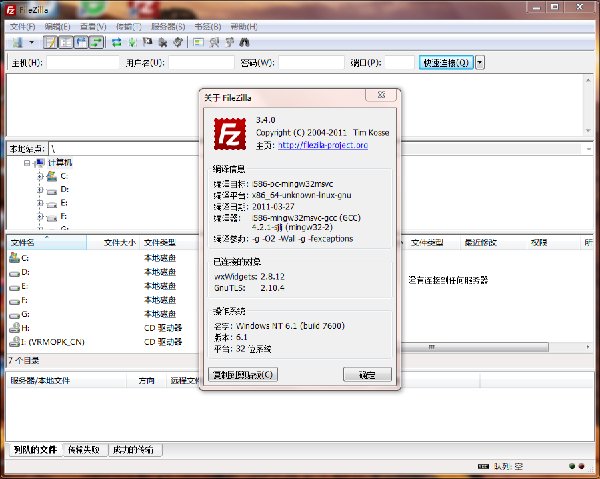Click the message log scroll-down arrow
600x479 pixels.
[x=588, y=131]
